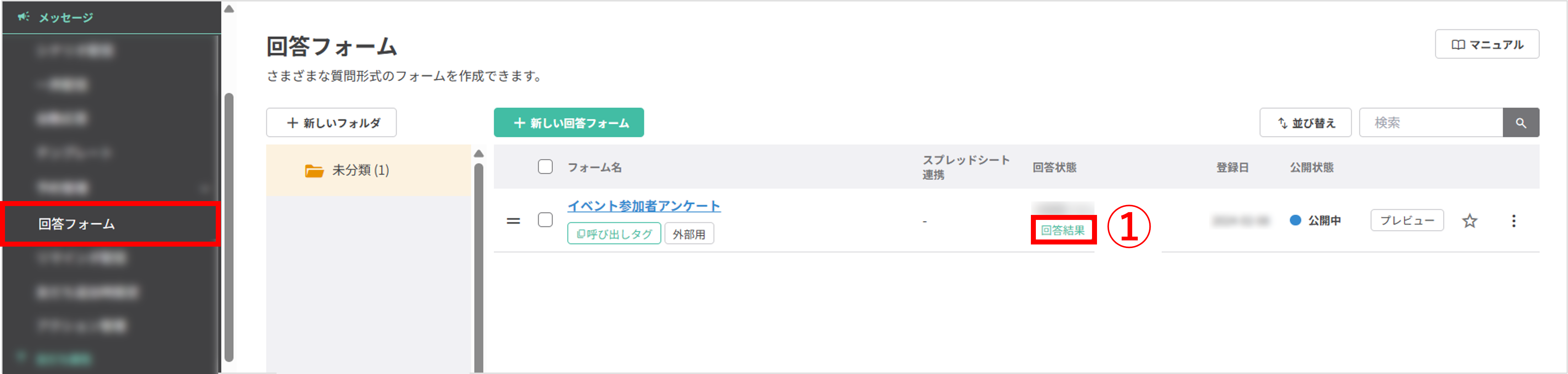Image resolution: width=1568 pixels, height=374 pixels.
Task: Star the イベント参加者アンケート form
Action: click(x=1470, y=221)
